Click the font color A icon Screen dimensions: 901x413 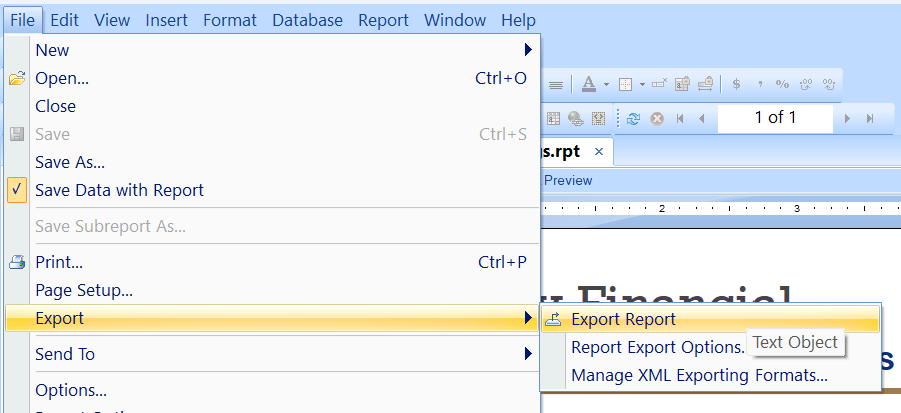pos(588,84)
